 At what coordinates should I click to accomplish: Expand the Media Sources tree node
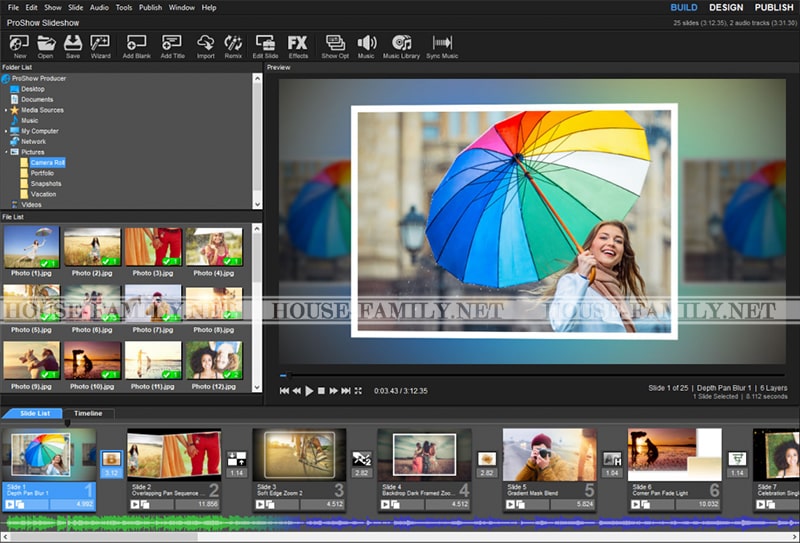pyautogui.click(x=6, y=110)
